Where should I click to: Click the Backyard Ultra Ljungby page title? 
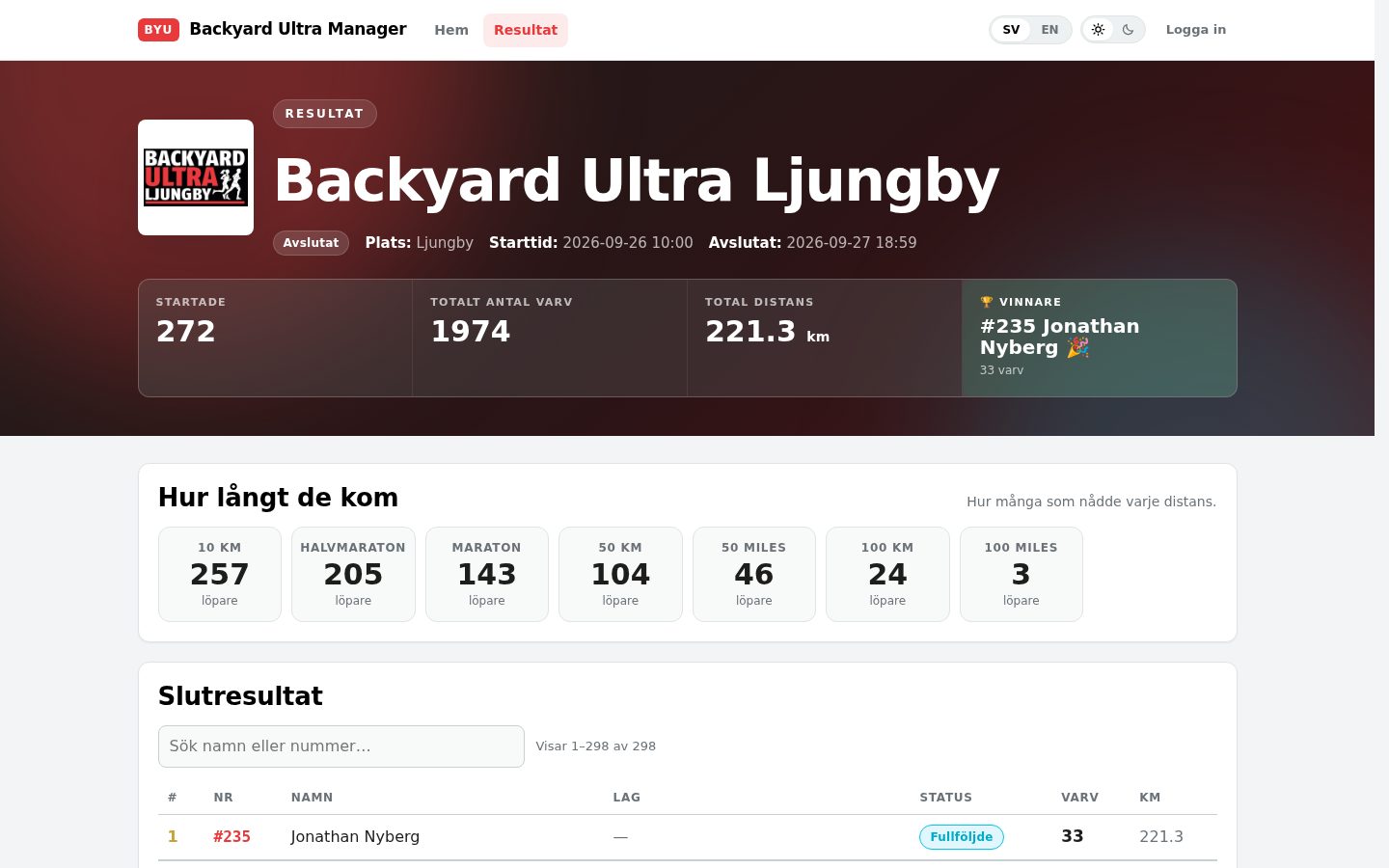637,180
